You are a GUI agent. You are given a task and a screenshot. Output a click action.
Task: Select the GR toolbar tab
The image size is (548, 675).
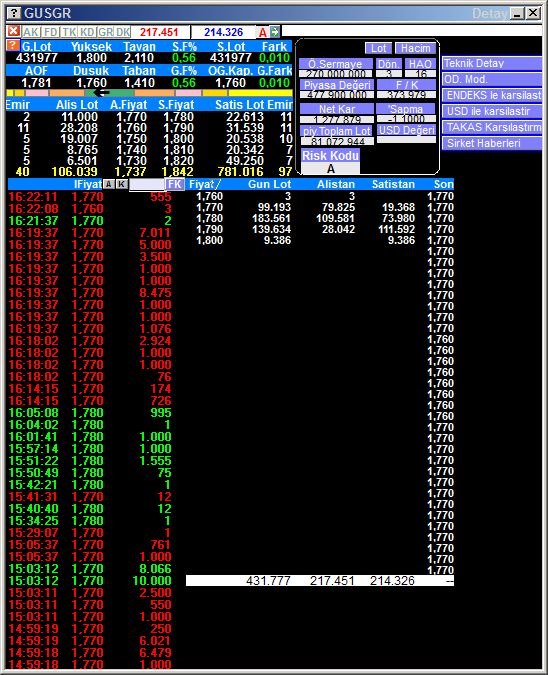(105, 32)
